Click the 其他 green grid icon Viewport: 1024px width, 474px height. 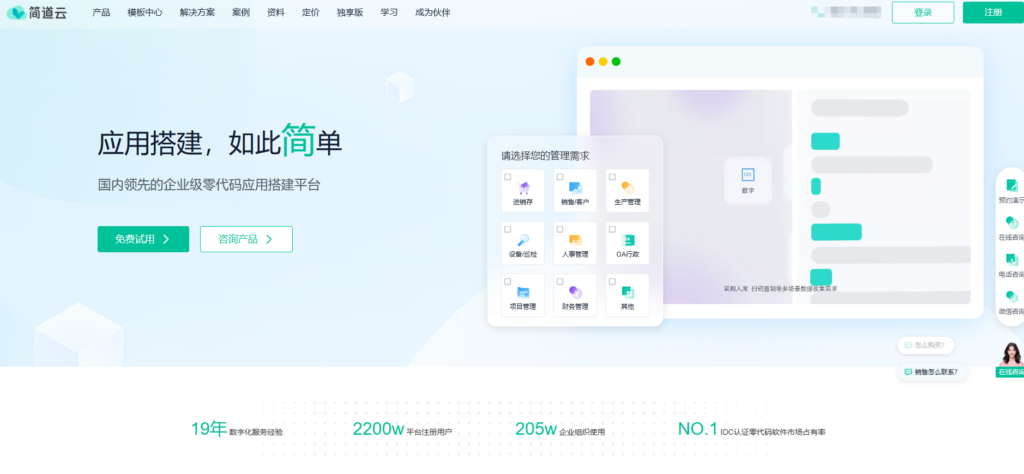(x=628, y=292)
